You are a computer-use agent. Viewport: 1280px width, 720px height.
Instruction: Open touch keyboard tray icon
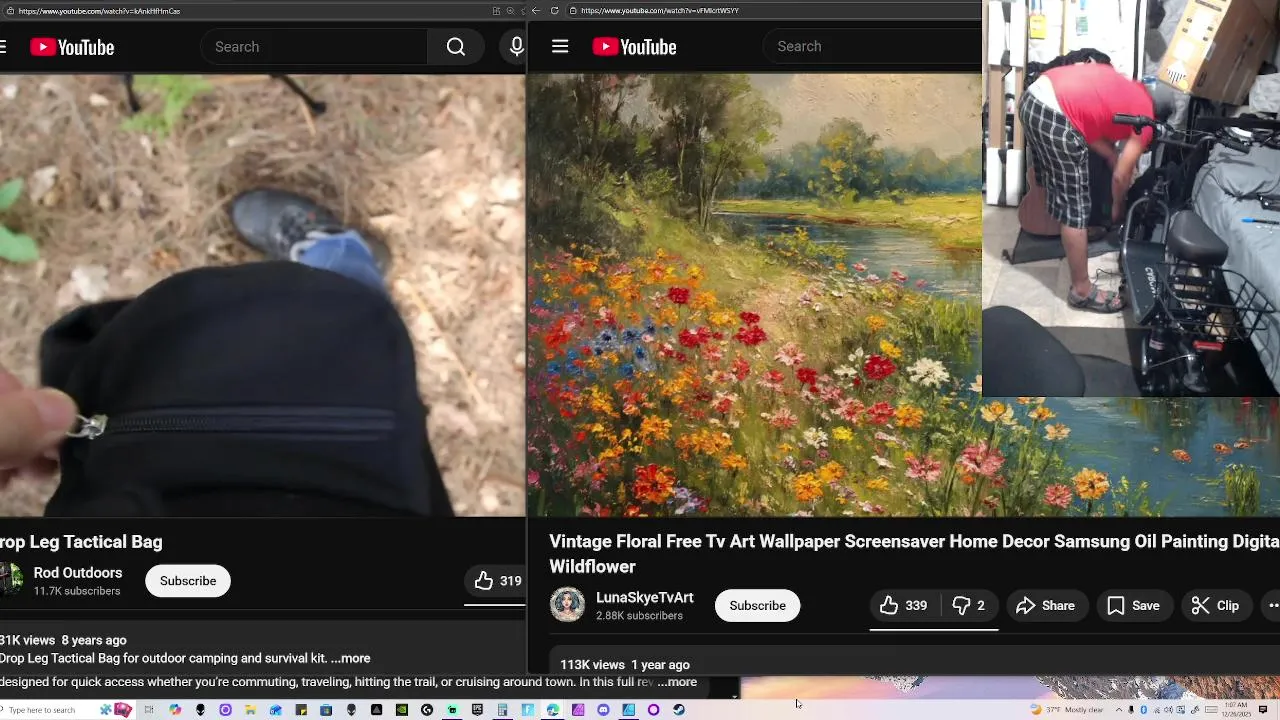coord(1211,710)
